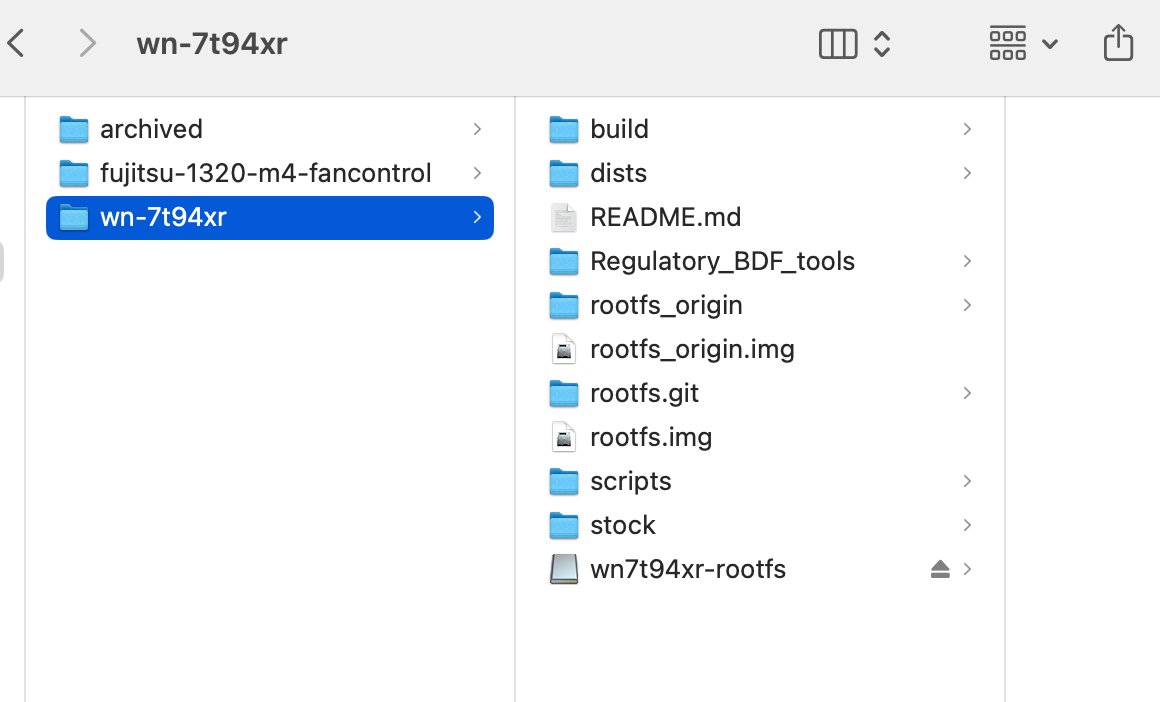
Task: Expand the fujitsu-1320-m4-fancontrol chevron
Action: click(x=477, y=173)
